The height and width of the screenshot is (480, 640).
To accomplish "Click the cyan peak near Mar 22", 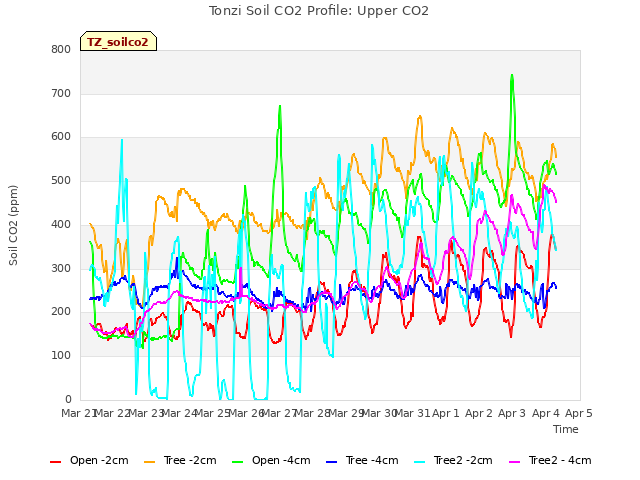I will (122, 140).
